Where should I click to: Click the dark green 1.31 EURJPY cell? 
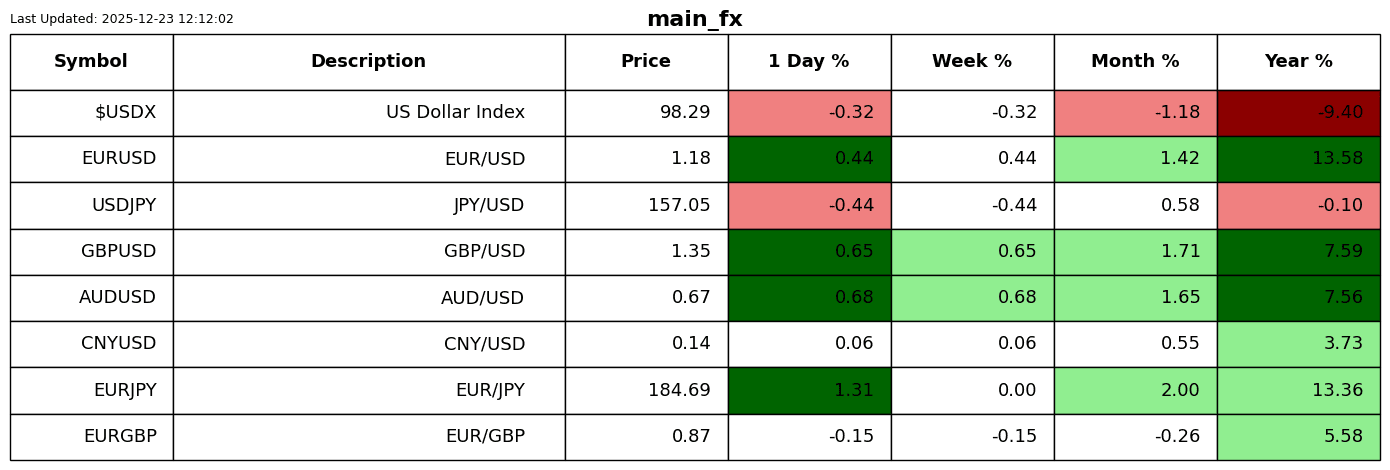click(x=809, y=391)
